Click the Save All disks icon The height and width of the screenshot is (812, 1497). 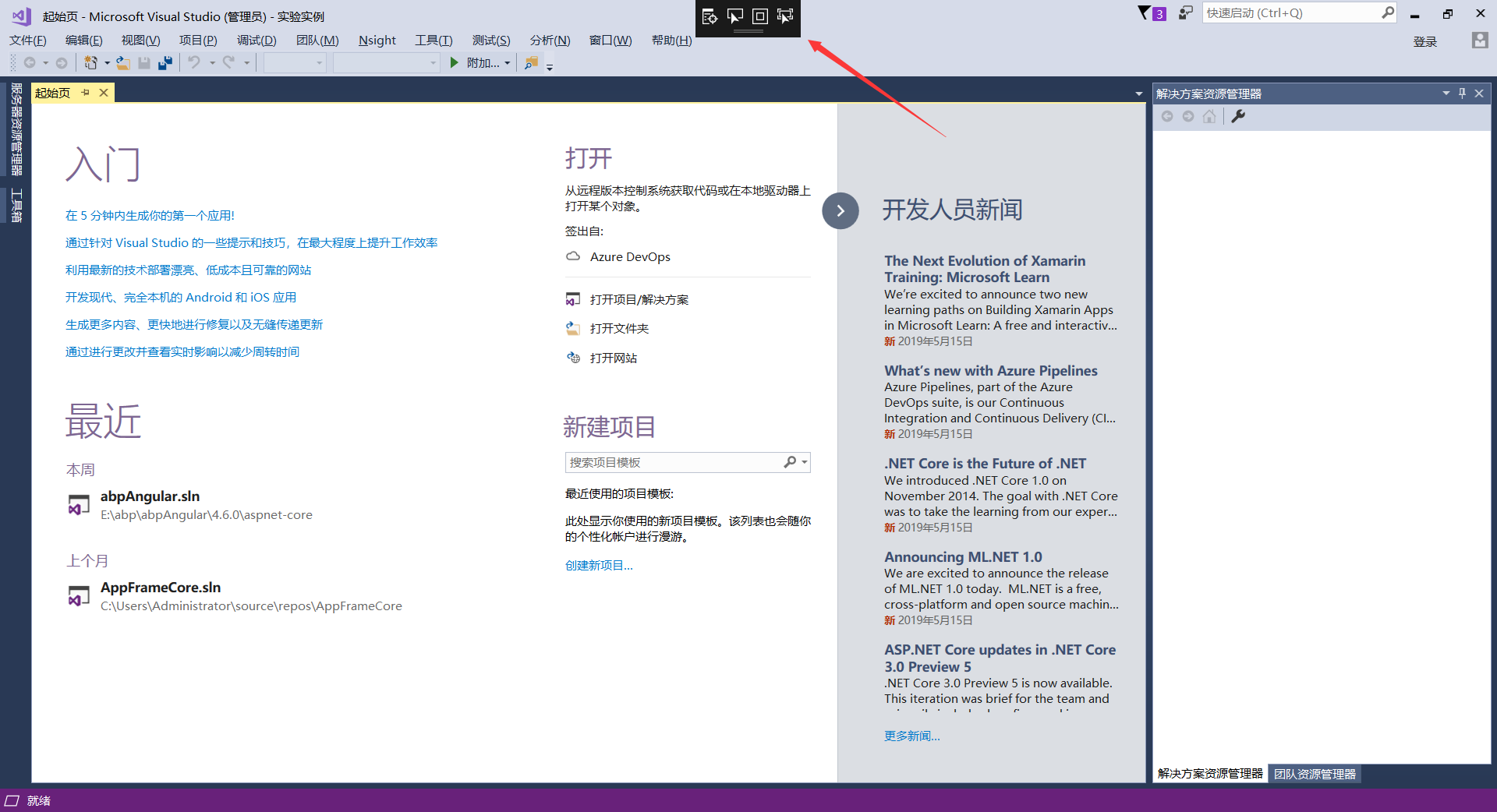click(x=165, y=63)
